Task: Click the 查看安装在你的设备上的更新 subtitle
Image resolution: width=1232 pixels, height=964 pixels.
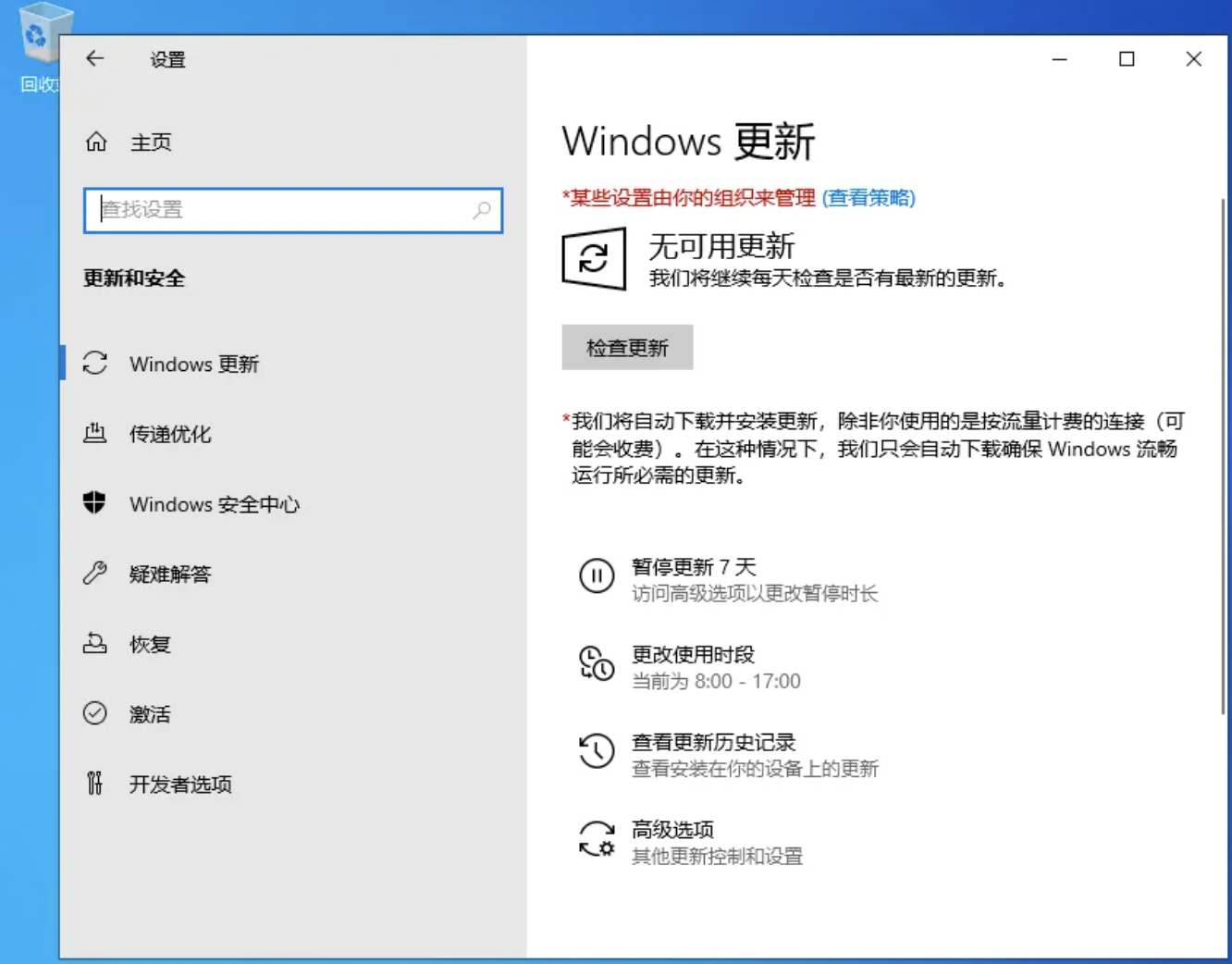Action: click(755, 769)
